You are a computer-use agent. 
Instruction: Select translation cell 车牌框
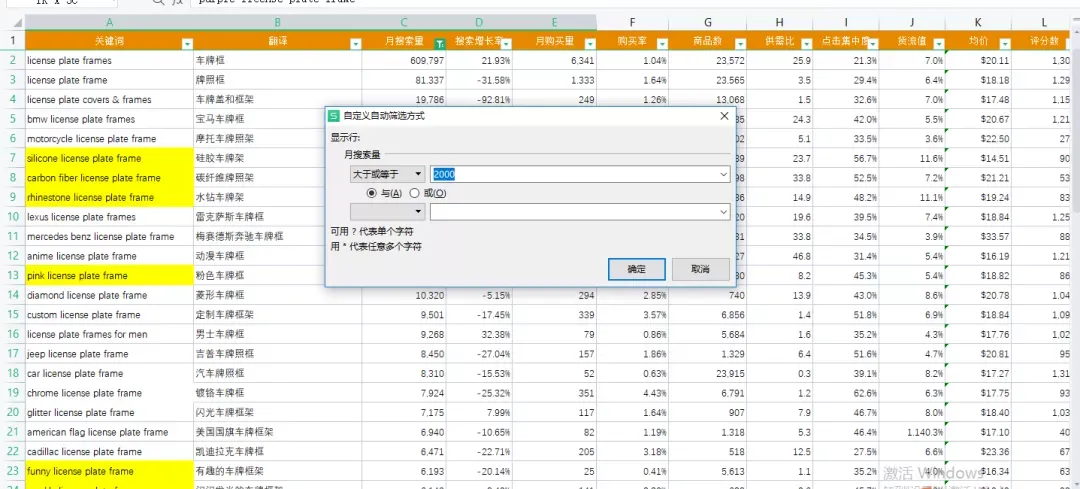coord(278,61)
